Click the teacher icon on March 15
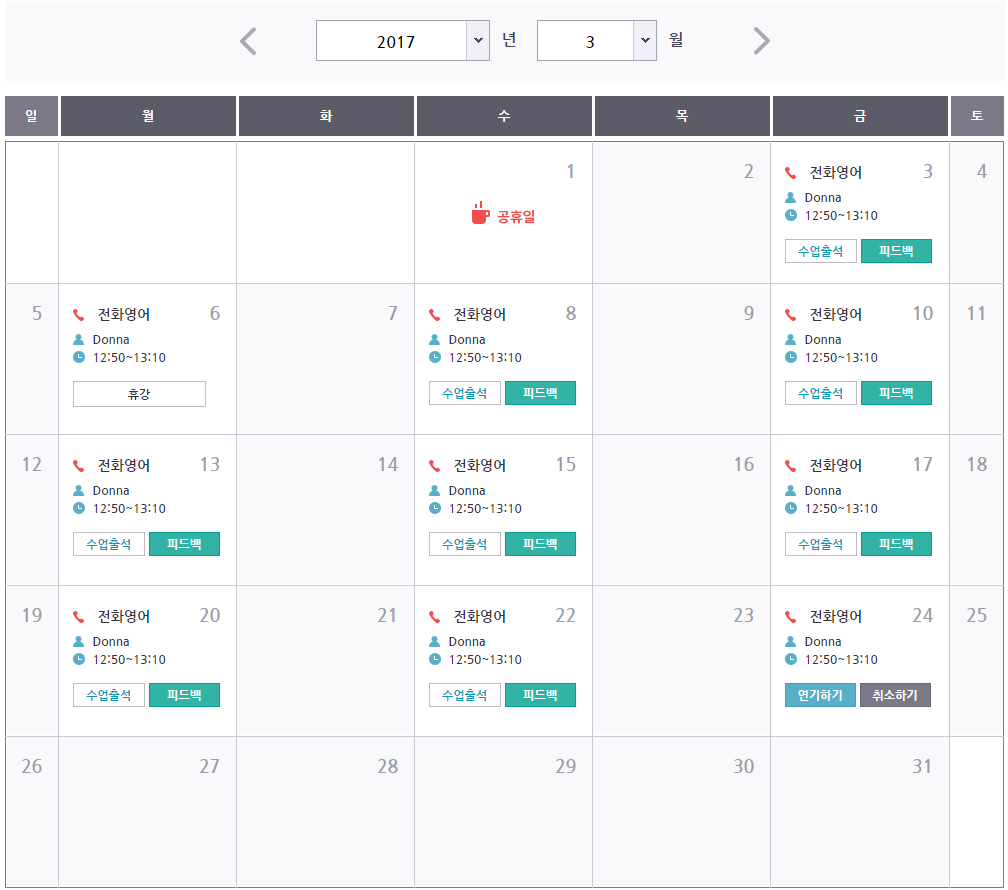Image resolution: width=1008 pixels, height=890 pixels. pos(435,491)
